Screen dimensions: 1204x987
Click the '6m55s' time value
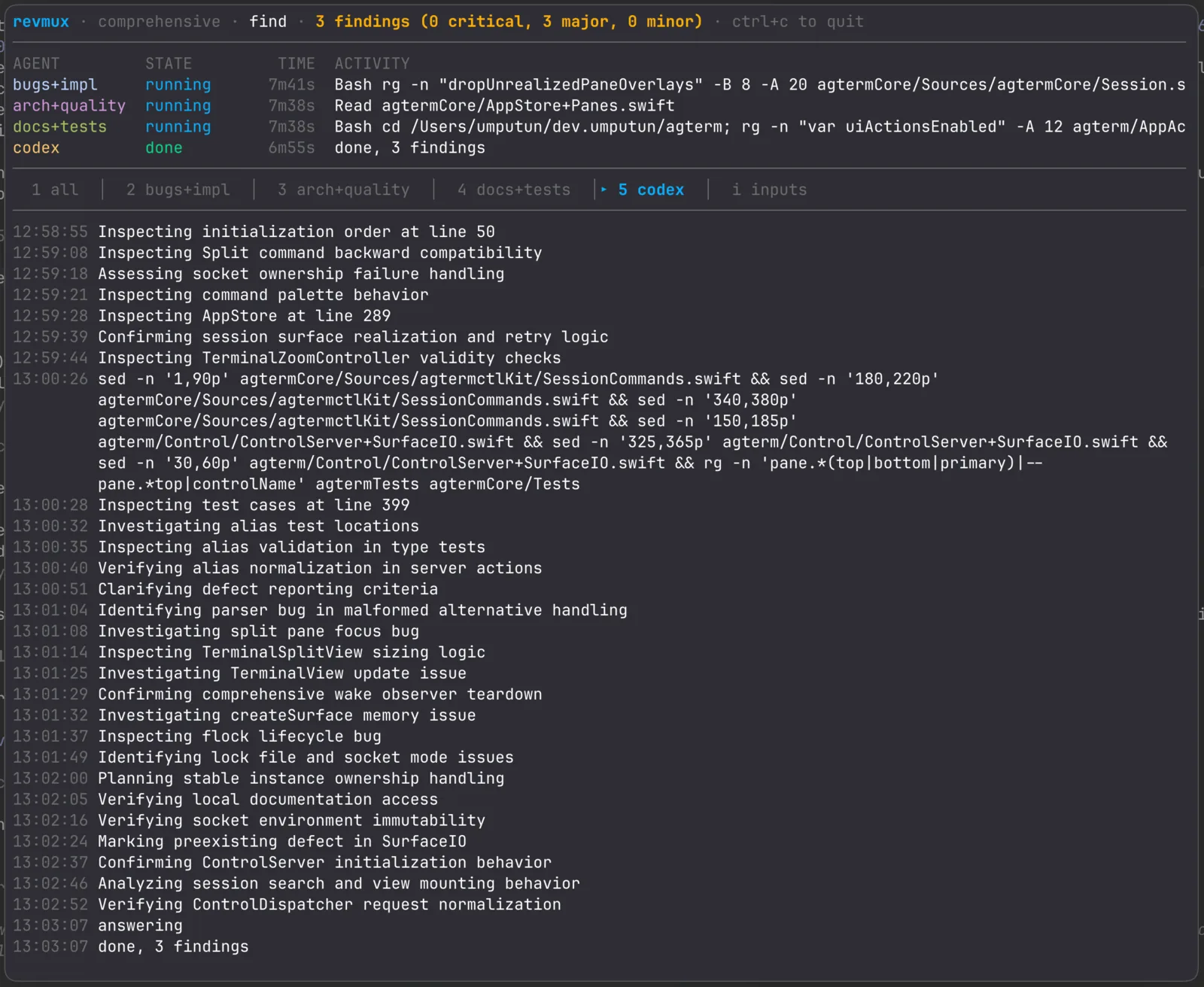pyautogui.click(x=292, y=148)
